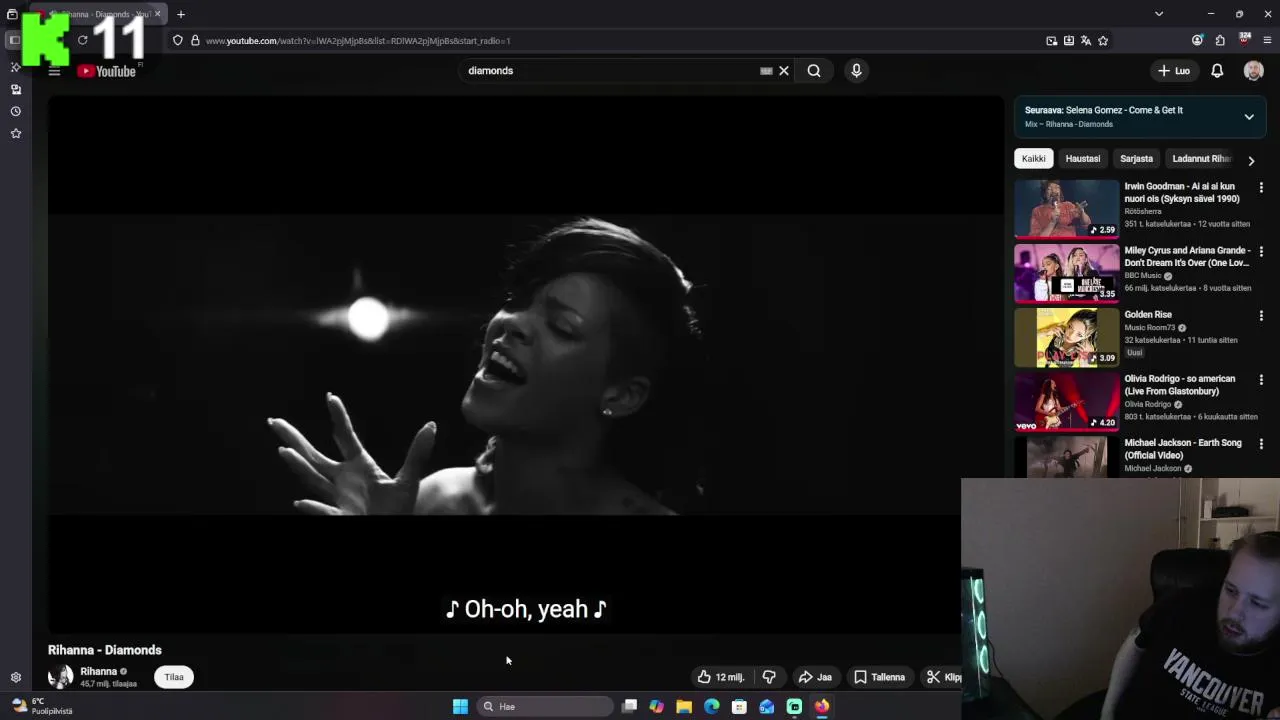
Task: Go to the YouTube home logo
Action: click(107, 71)
